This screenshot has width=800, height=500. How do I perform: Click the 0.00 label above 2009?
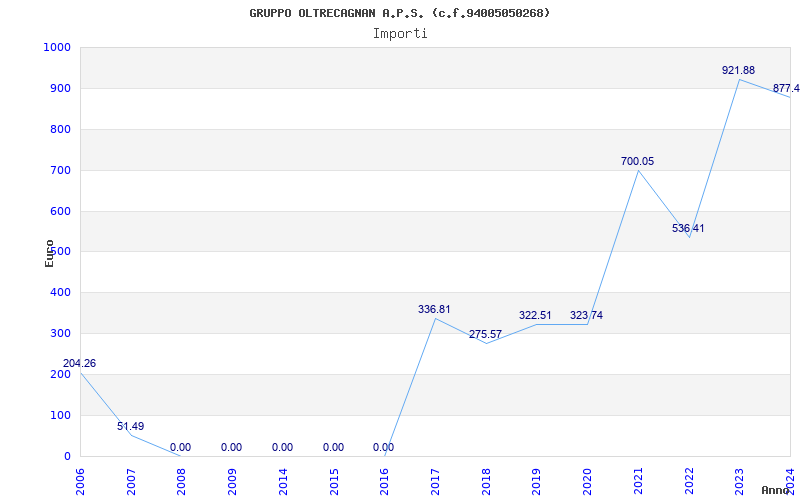click(231, 447)
